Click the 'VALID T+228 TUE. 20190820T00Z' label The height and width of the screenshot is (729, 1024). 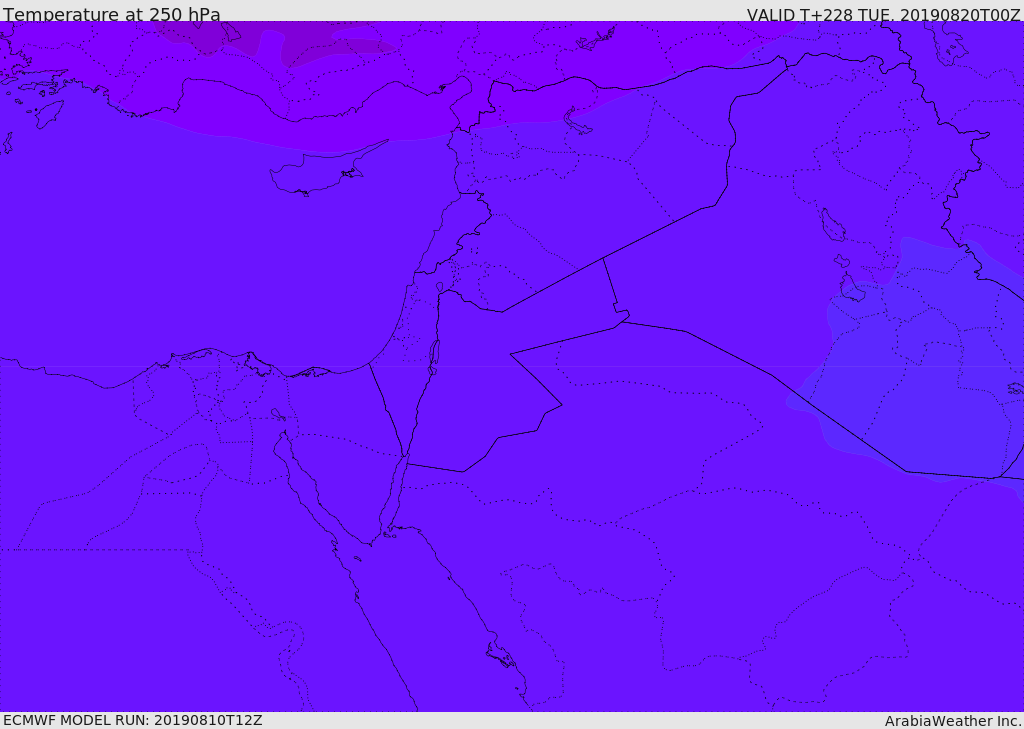coord(884,15)
